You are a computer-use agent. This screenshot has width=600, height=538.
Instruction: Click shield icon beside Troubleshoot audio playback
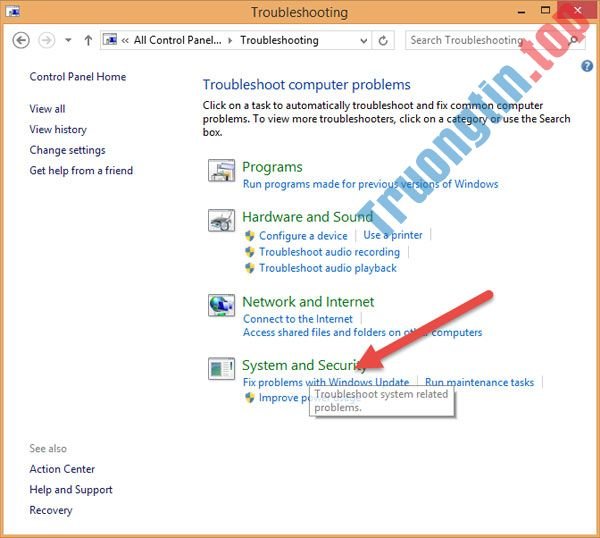click(250, 268)
